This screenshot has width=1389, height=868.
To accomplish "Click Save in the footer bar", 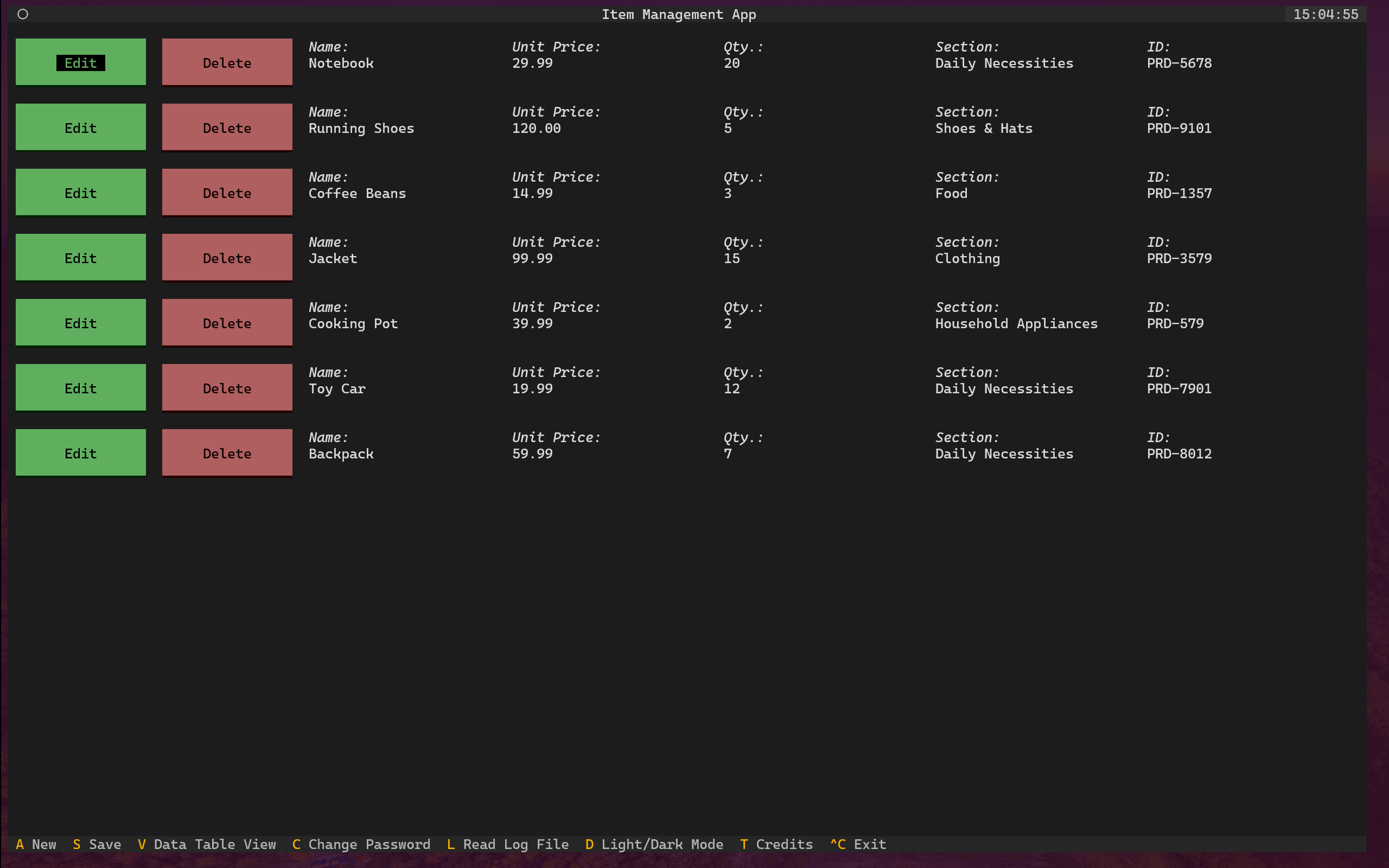I will pyautogui.click(x=97, y=844).
